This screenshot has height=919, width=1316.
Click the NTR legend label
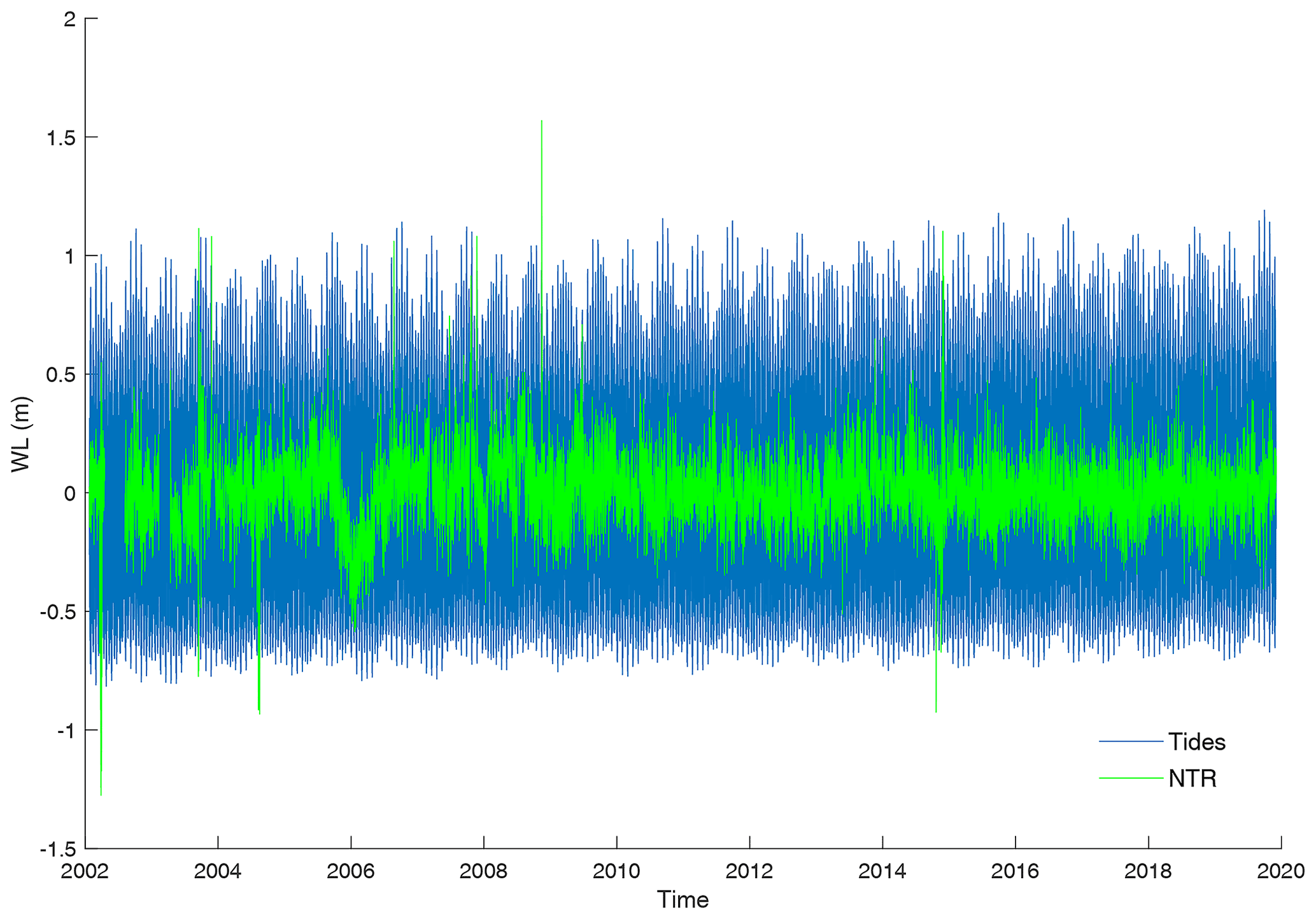[x=1192, y=779]
